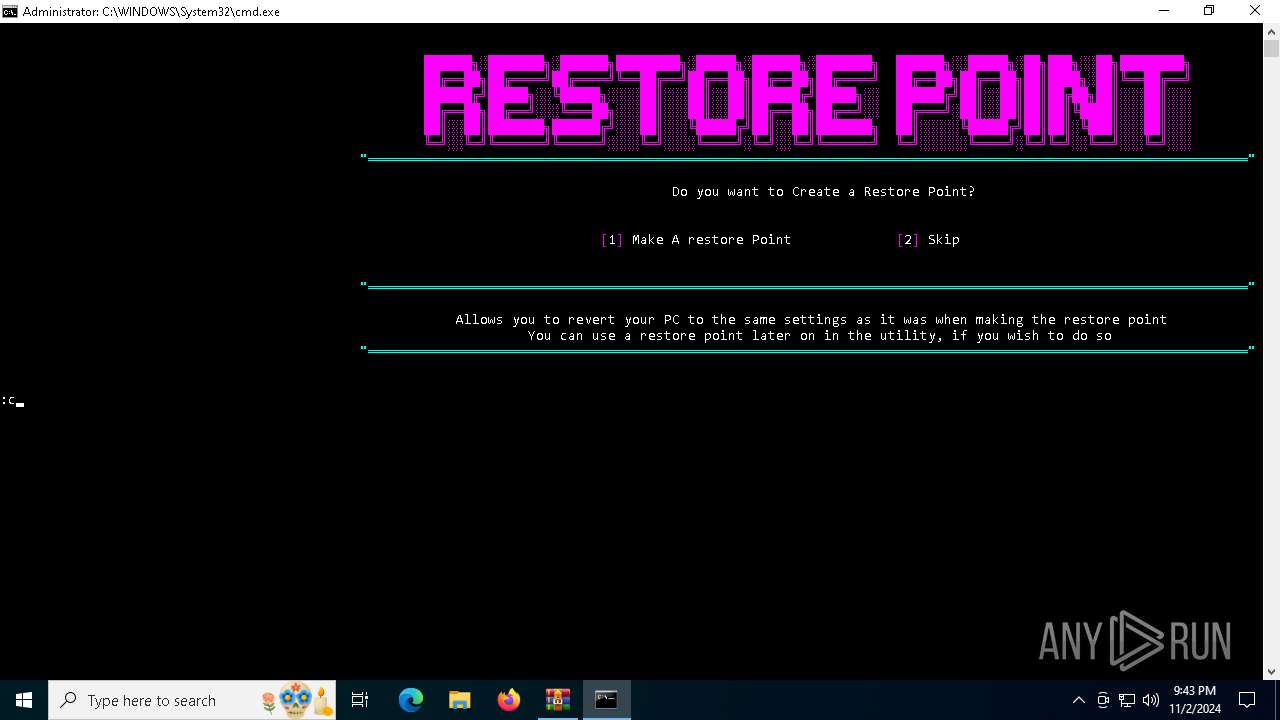Launch Microsoft Edge from taskbar
The height and width of the screenshot is (720, 1280).
[x=411, y=700]
